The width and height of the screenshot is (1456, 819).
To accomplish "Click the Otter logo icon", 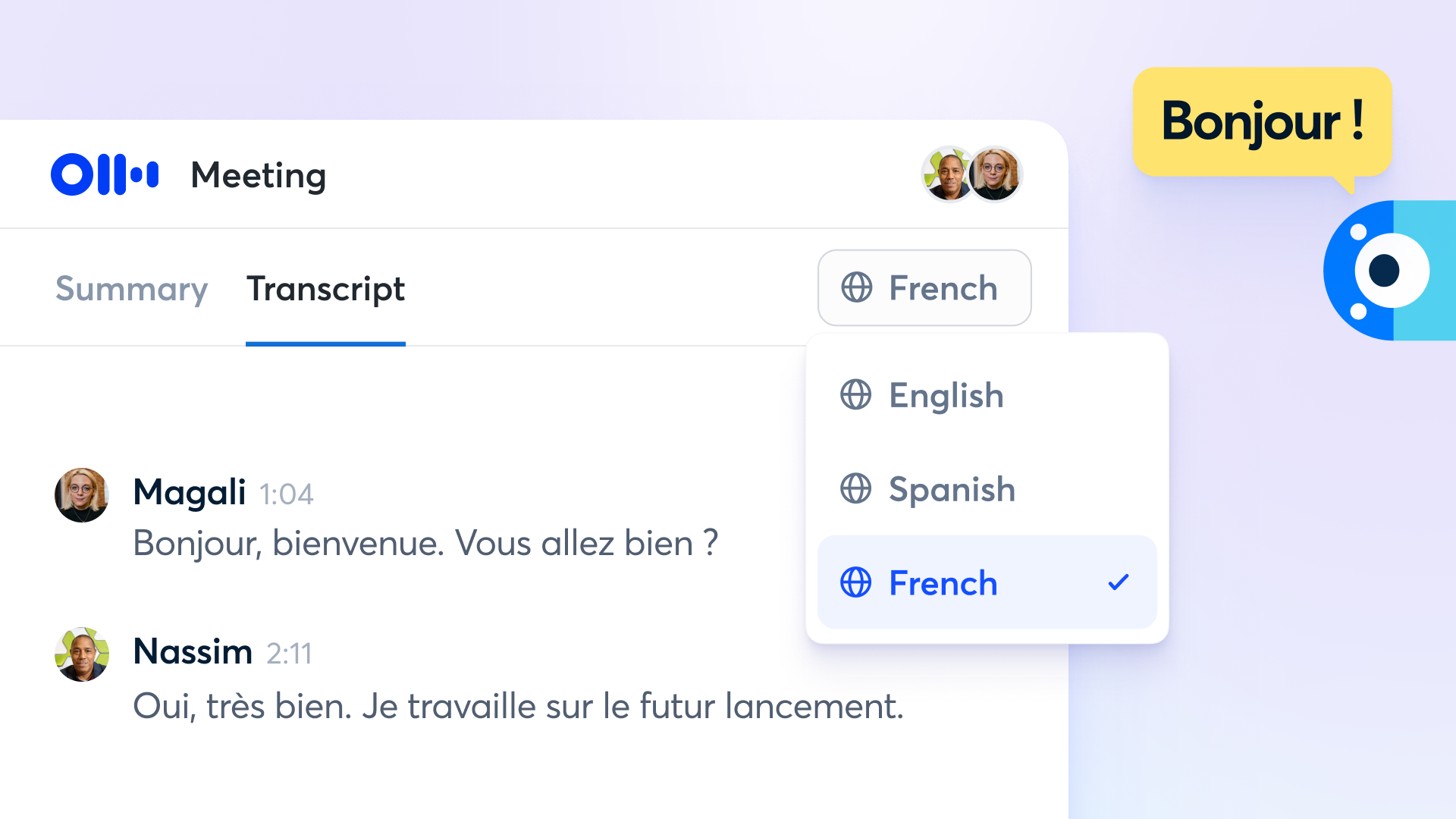I will coord(105,174).
